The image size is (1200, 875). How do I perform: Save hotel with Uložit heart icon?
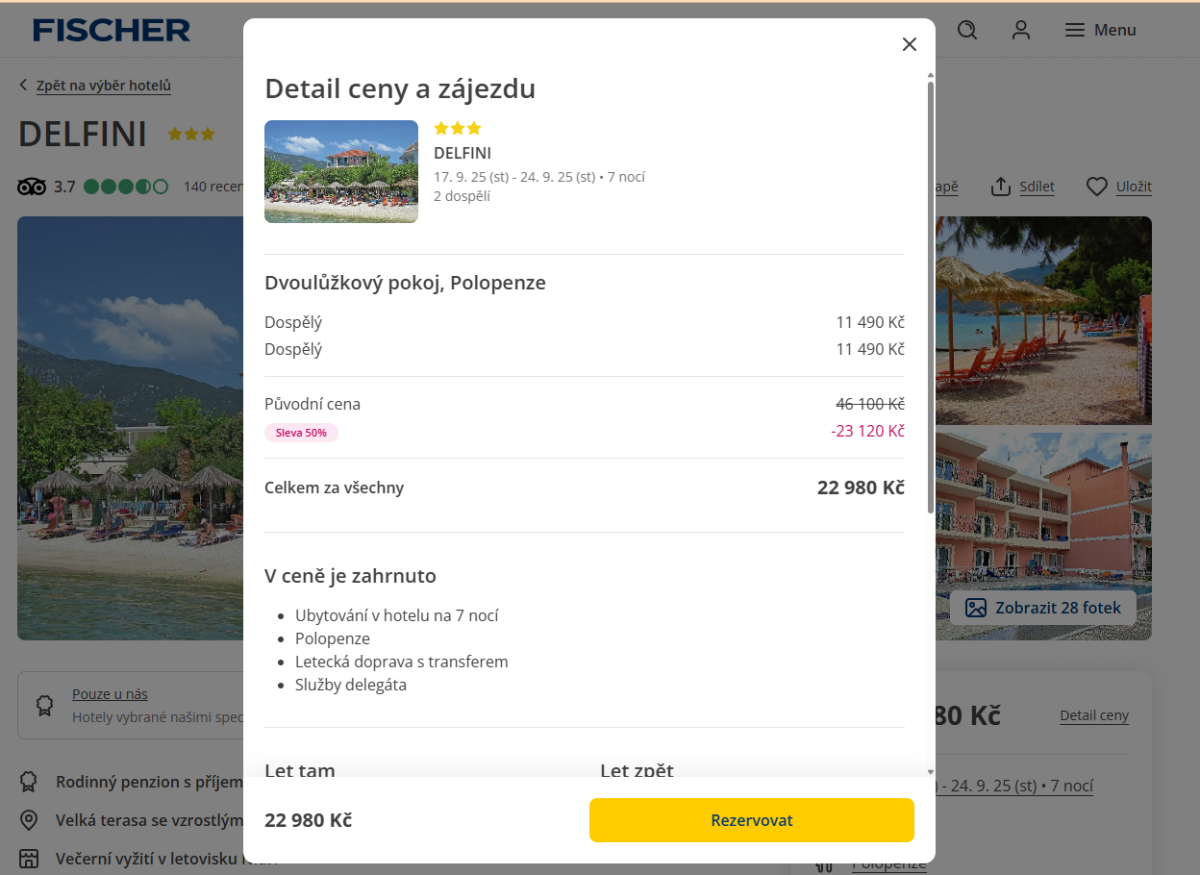[1097, 187]
